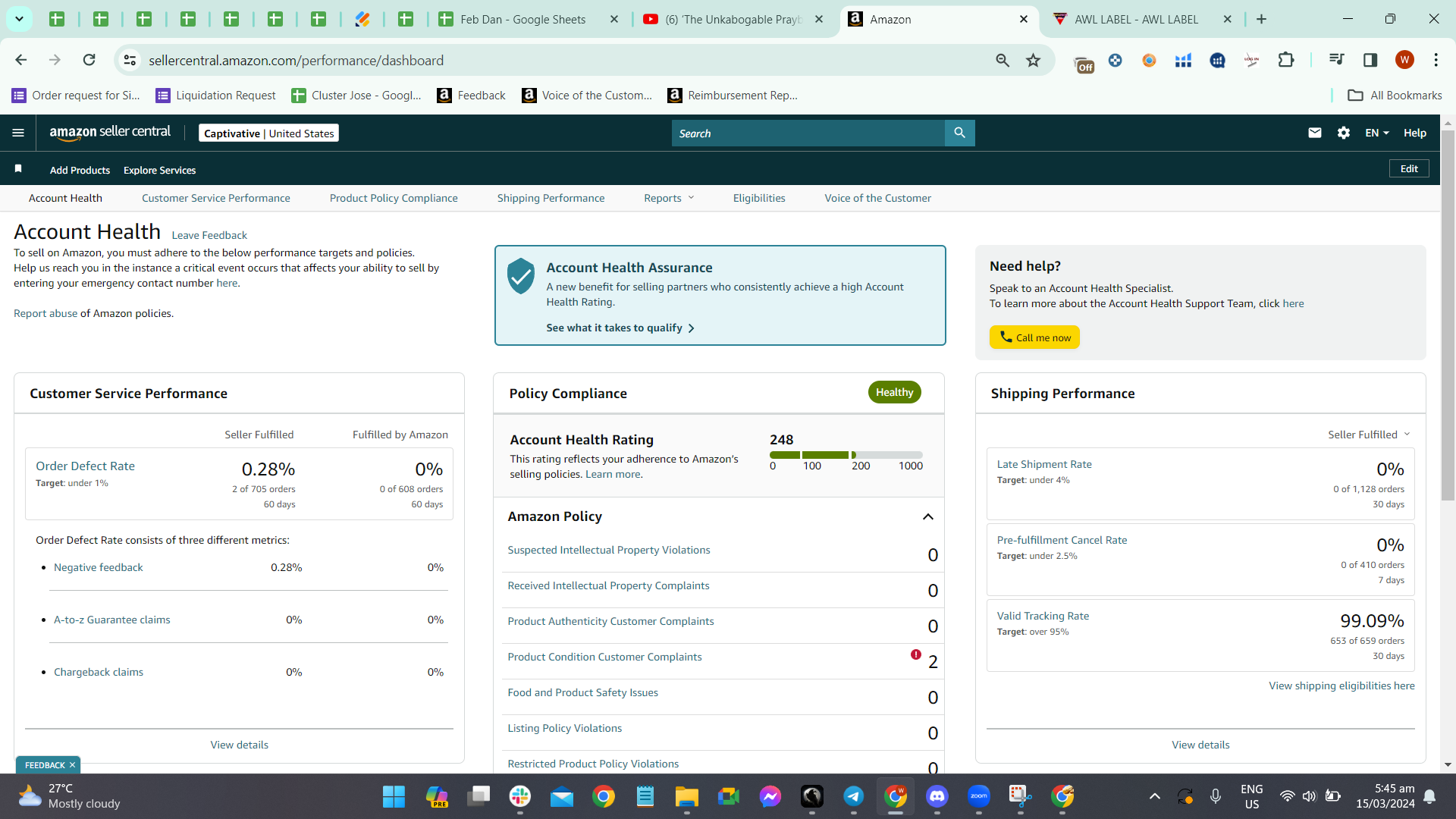The height and width of the screenshot is (819, 1456).
Task: Open the Chrome tab search dropdown
Action: coord(19,19)
